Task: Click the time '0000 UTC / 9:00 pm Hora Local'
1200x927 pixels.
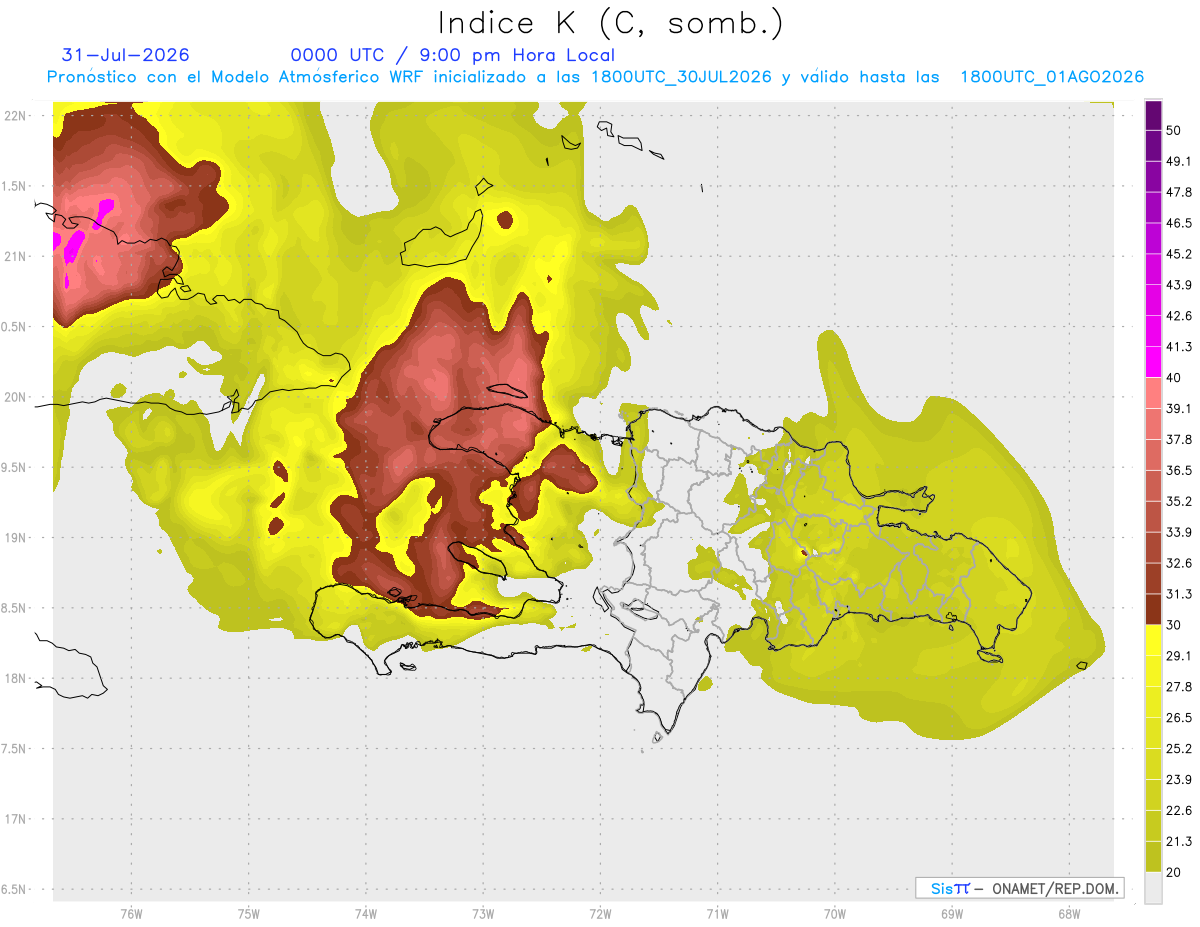Action: coord(452,55)
